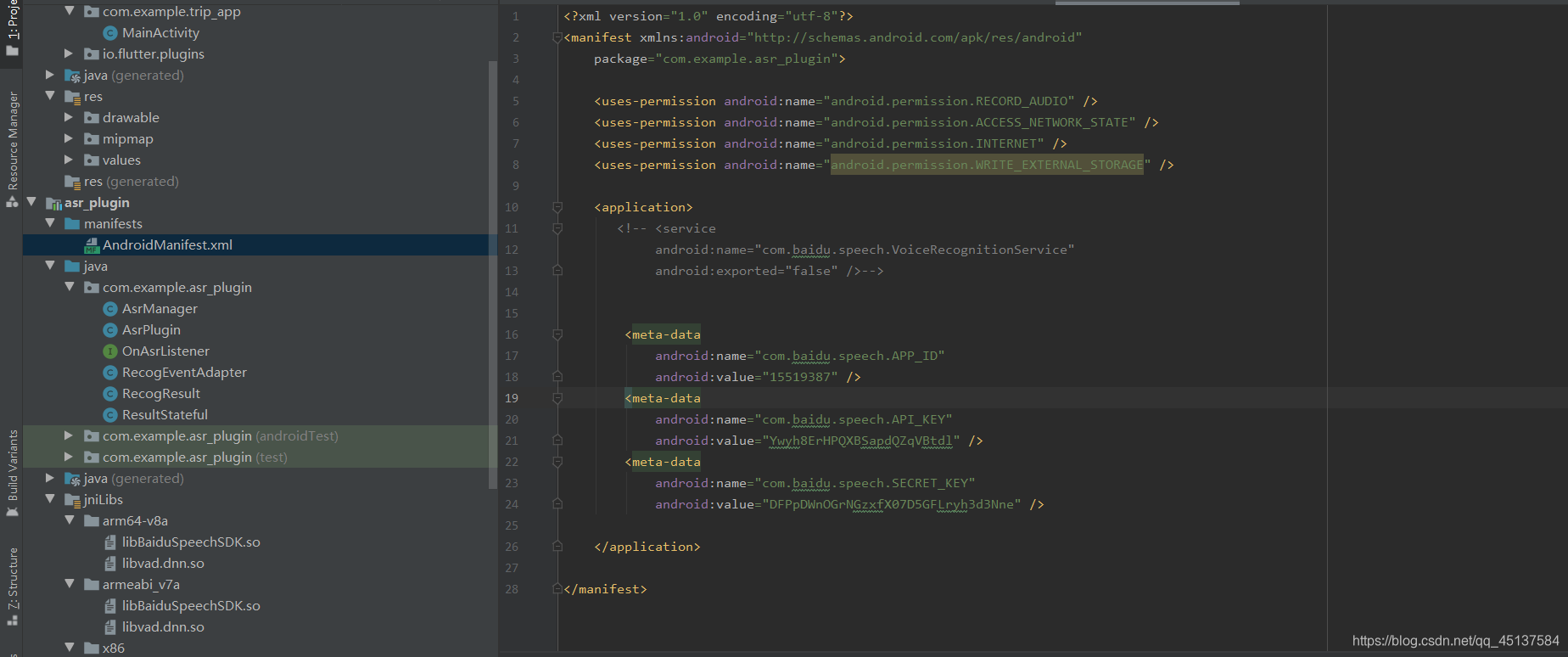Click the values folder icon

(x=92, y=160)
